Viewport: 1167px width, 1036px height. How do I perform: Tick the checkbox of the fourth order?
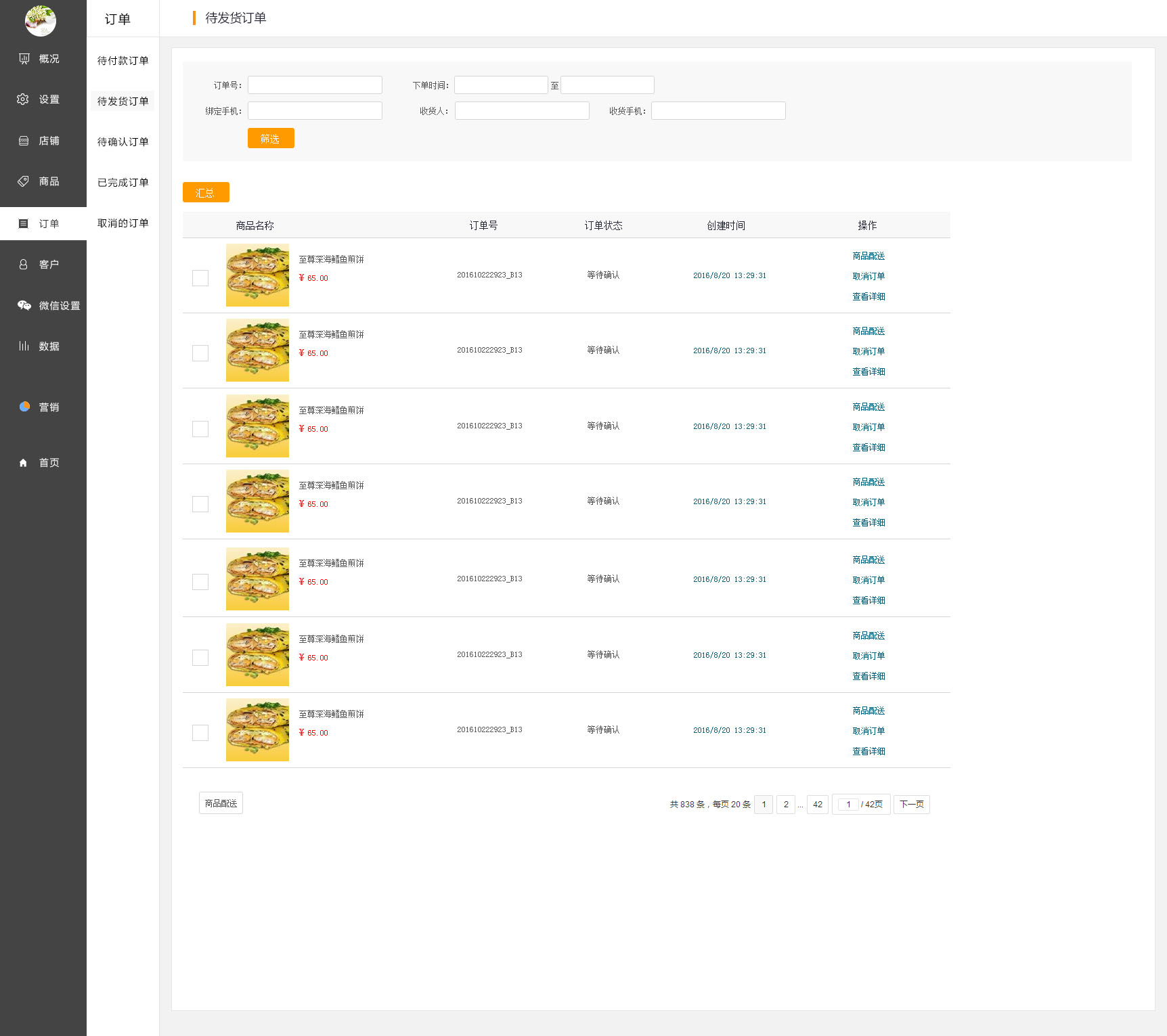pos(200,504)
